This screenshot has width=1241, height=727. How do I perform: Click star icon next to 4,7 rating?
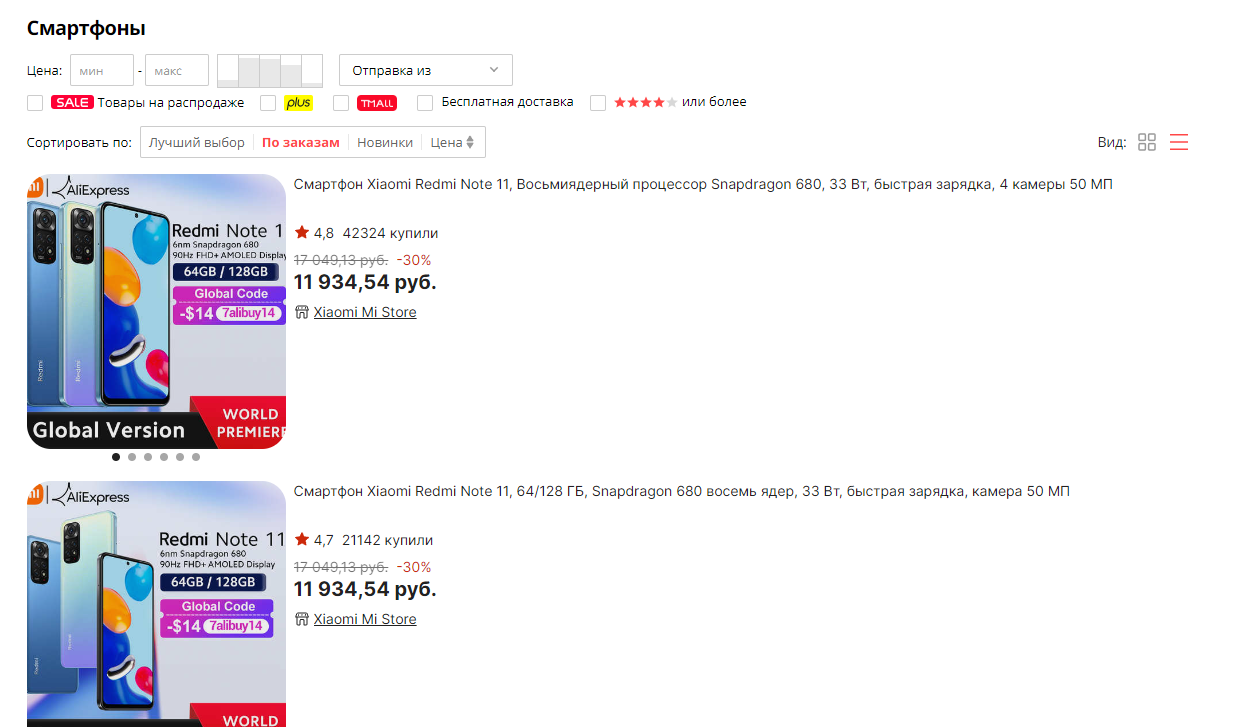(x=302, y=539)
